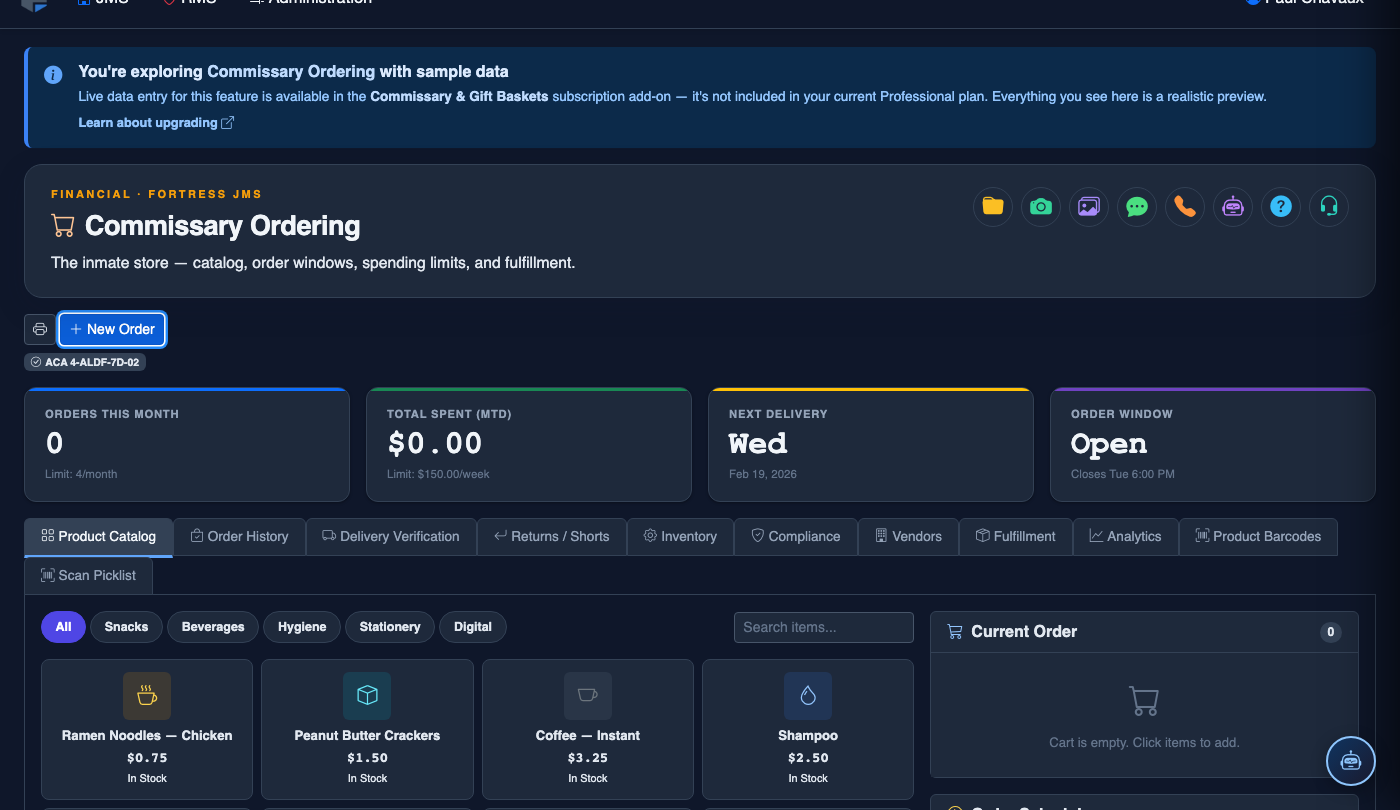This screenshot has height=810, width=1400.
Task: Click the ACA 4-ALDF-7D-02 compliance badge
Action: click(85, 362)
